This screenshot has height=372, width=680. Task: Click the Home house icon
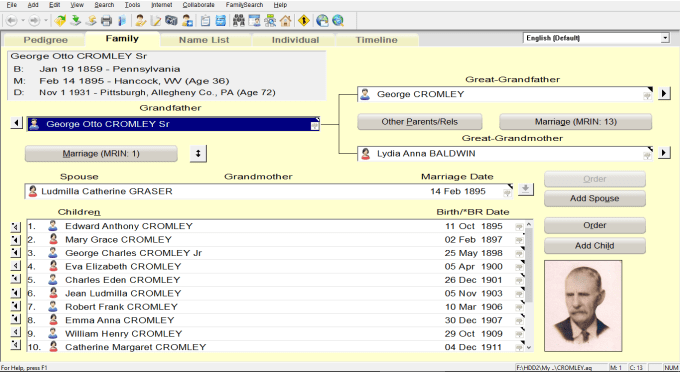coord(285,20)
